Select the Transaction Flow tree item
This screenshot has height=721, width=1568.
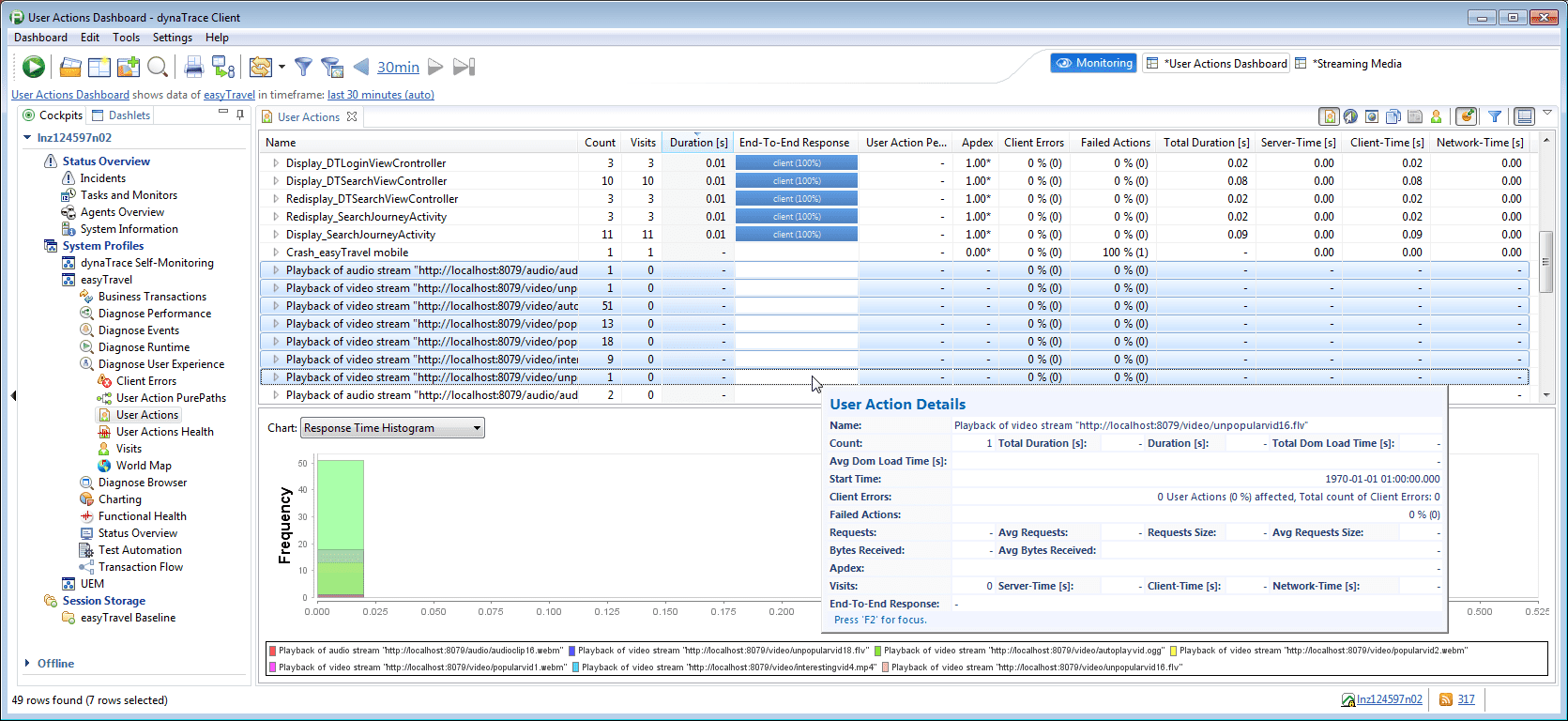tap(141, 567)
